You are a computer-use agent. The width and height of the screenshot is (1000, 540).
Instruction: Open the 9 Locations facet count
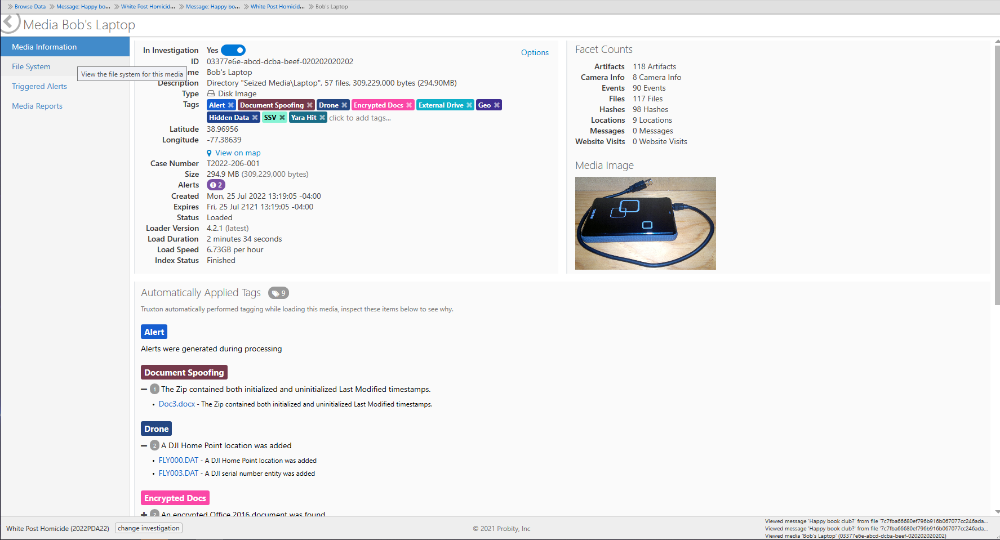[652, 120]
